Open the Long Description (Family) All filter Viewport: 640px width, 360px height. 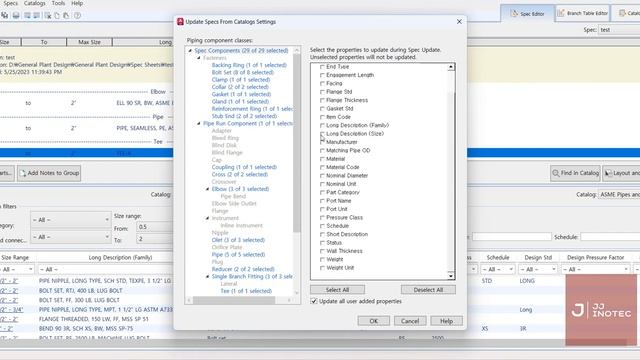pyautogui.click(x=105, y=269)
